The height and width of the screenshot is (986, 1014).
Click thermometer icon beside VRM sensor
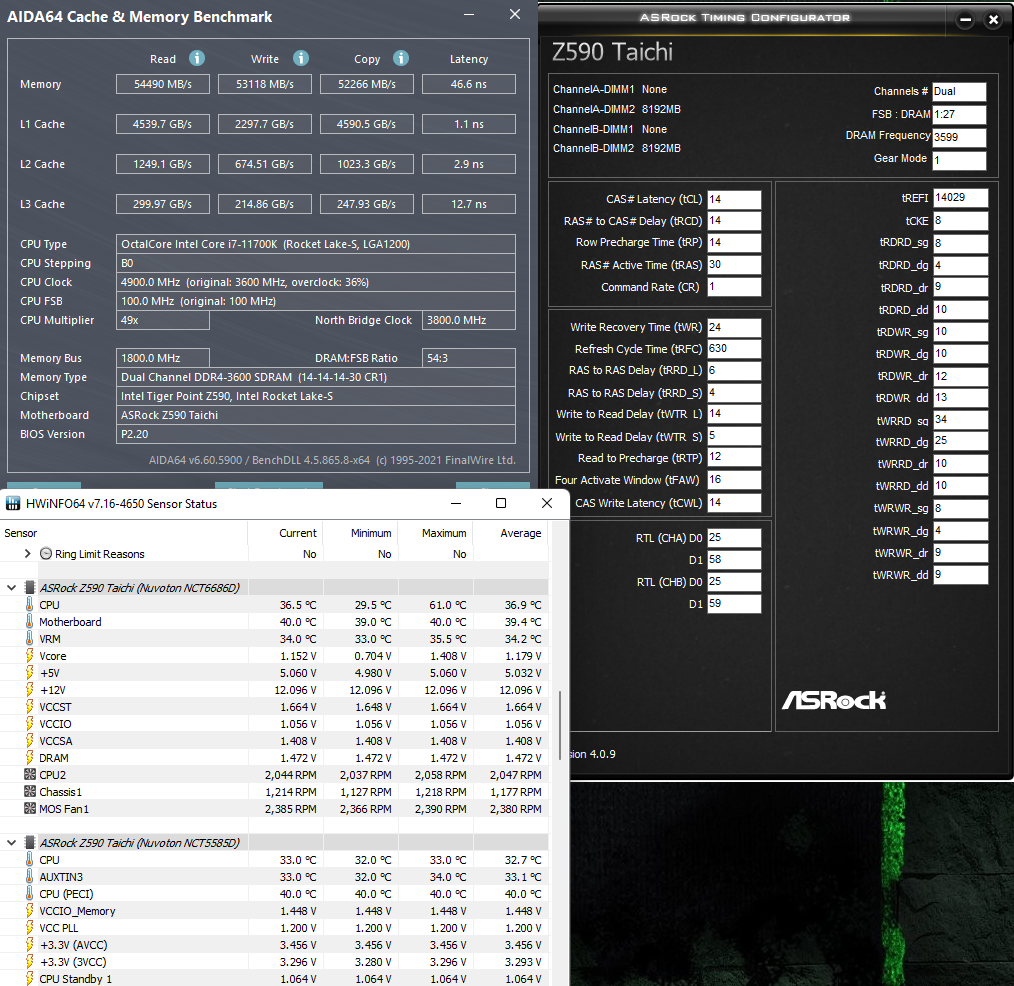click(30, 638)
